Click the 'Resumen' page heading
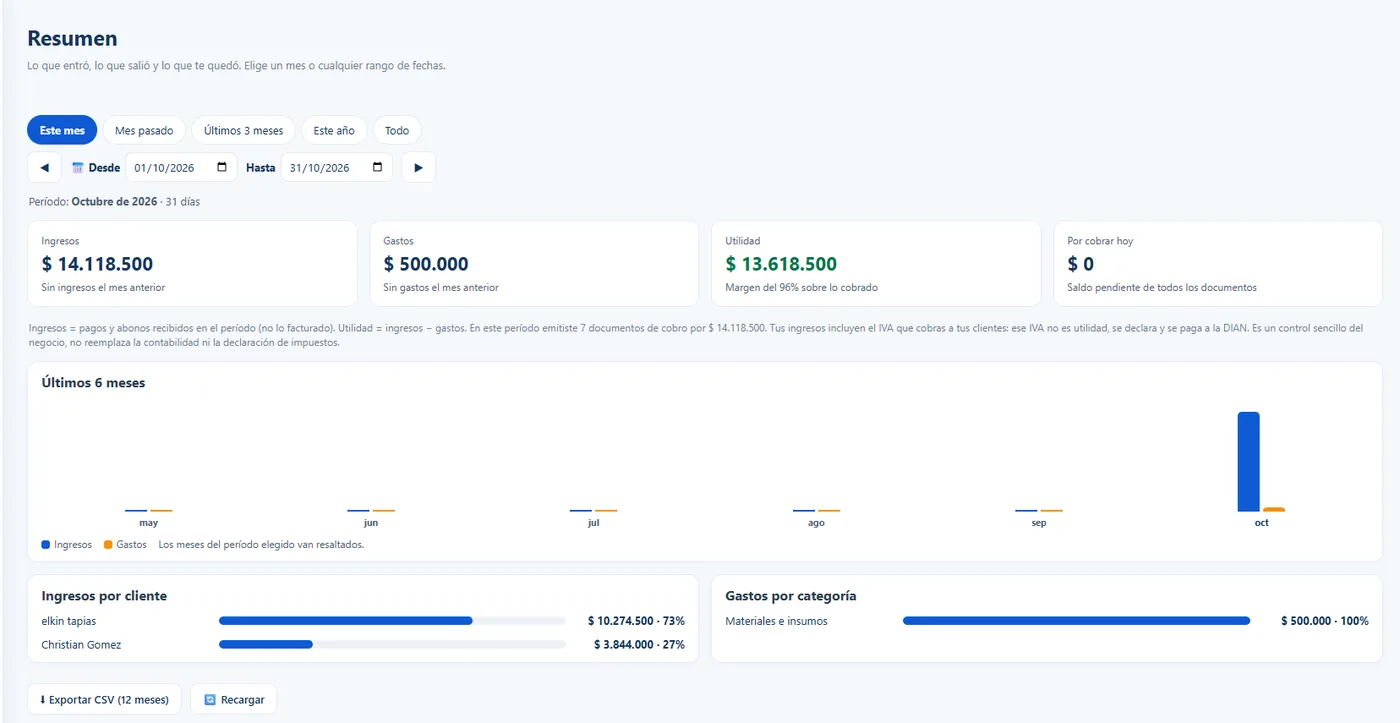The height and width of the screenshot is (723, 1400). (x=72, y=39)
